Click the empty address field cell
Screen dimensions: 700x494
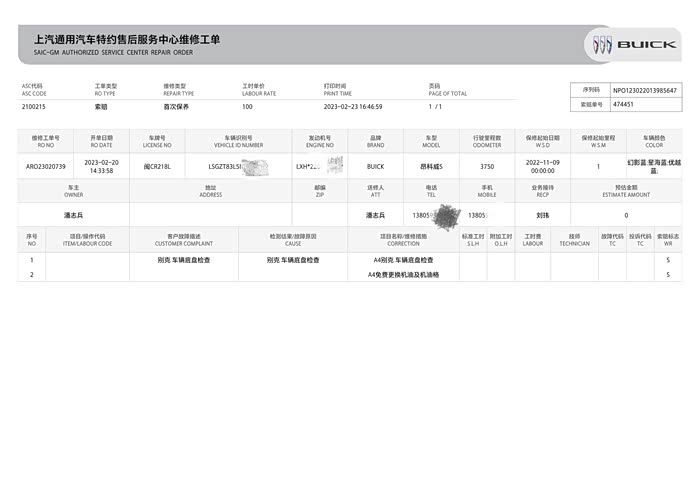click(x=211, y=215)
